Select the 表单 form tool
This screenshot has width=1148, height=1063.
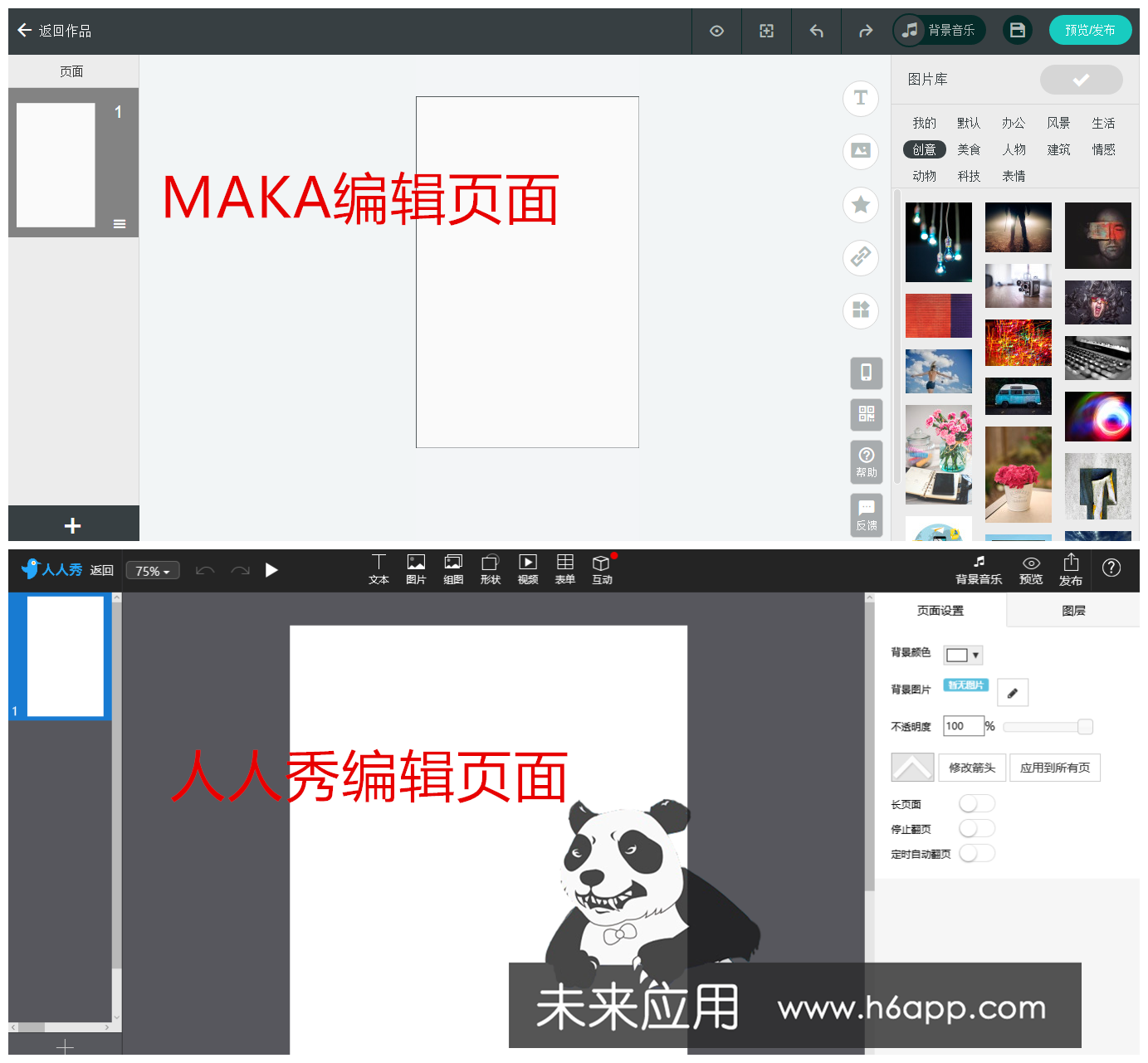pos(565,569)
